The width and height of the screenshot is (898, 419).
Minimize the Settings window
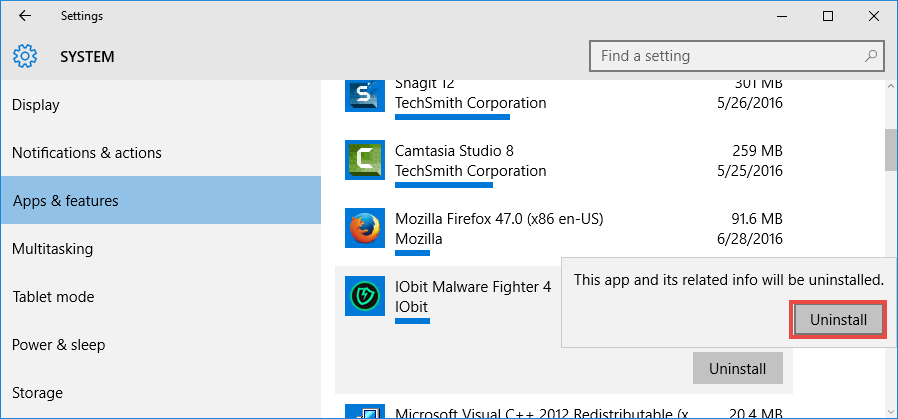click(782, 16)
